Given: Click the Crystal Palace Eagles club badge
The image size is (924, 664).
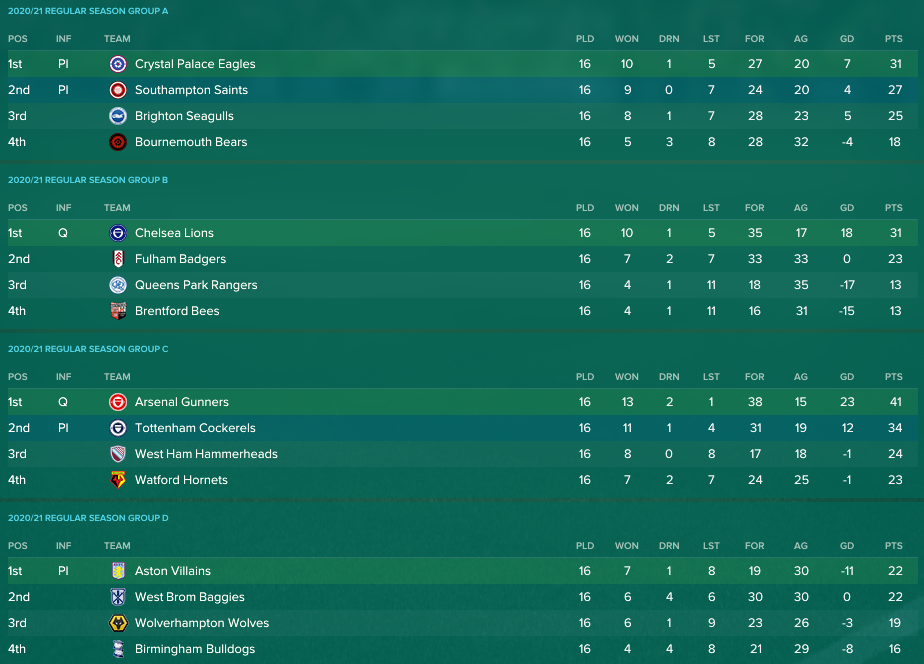Looking at the screenshot, I should pos(118,64).
